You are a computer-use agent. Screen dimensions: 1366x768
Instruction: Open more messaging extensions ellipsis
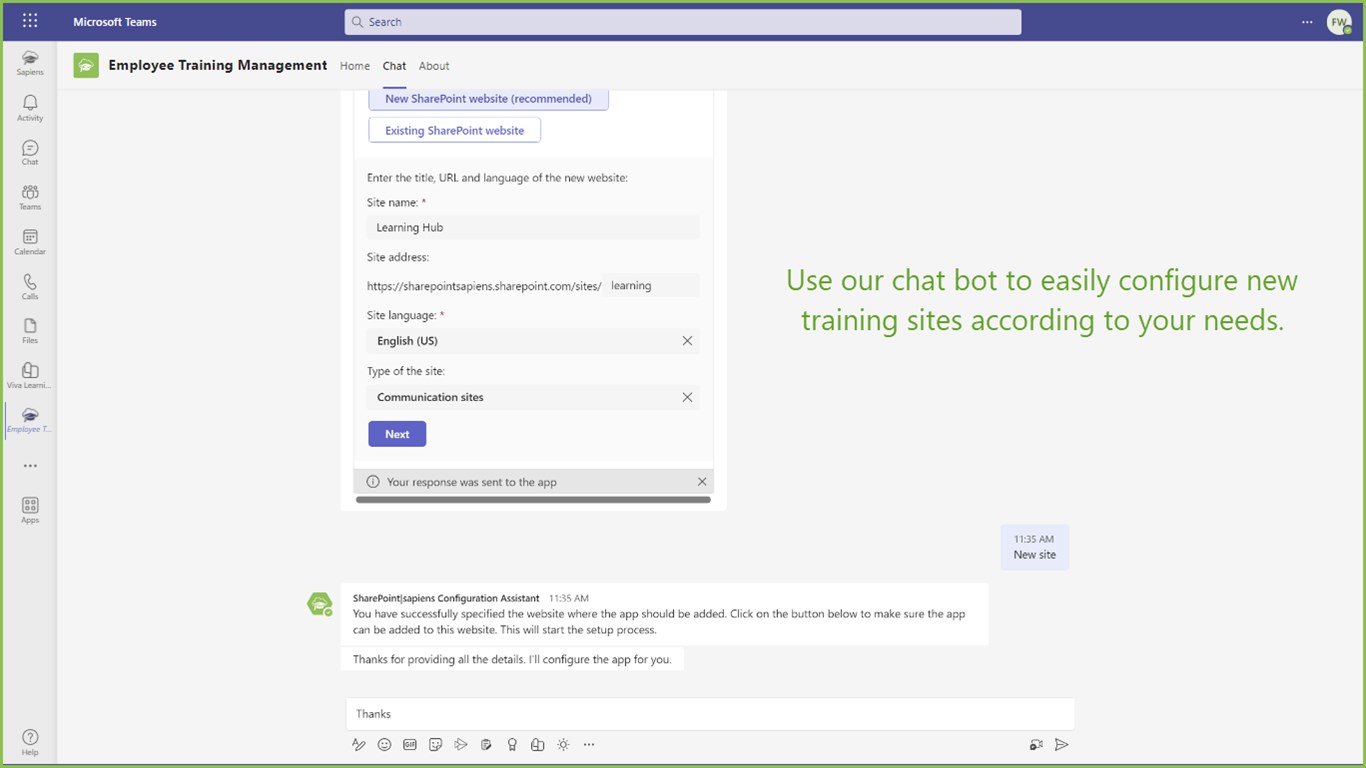589,744
